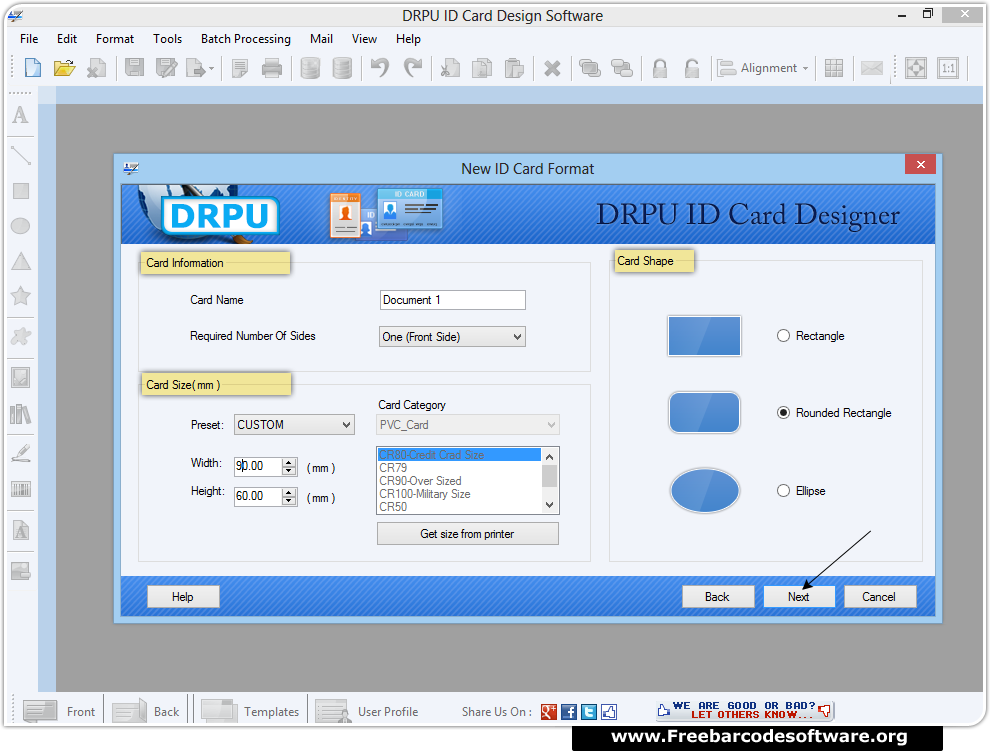990x751 pixels.
Task: Click the Back button in dialog
Action: 717,597
